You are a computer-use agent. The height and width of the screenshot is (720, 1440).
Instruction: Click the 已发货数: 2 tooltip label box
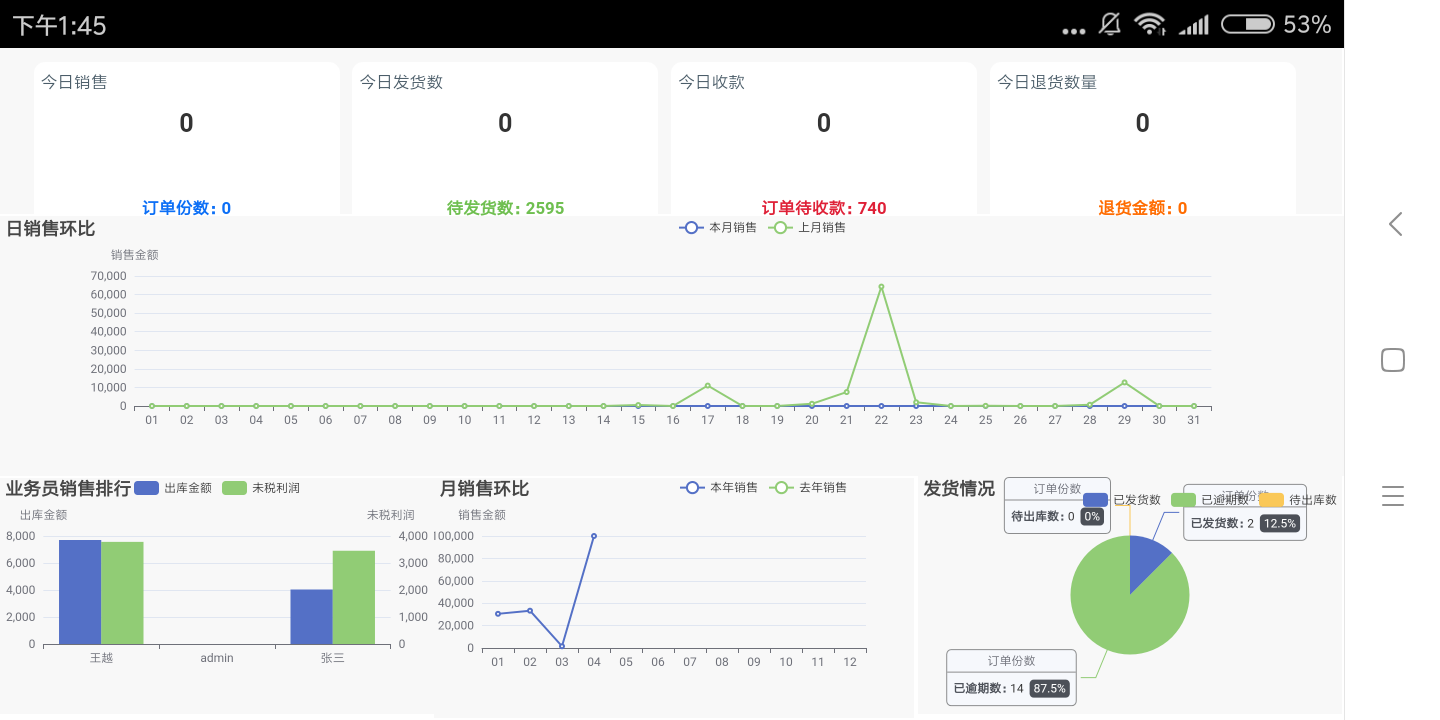pyautogui.click(x=1245, y=512)
